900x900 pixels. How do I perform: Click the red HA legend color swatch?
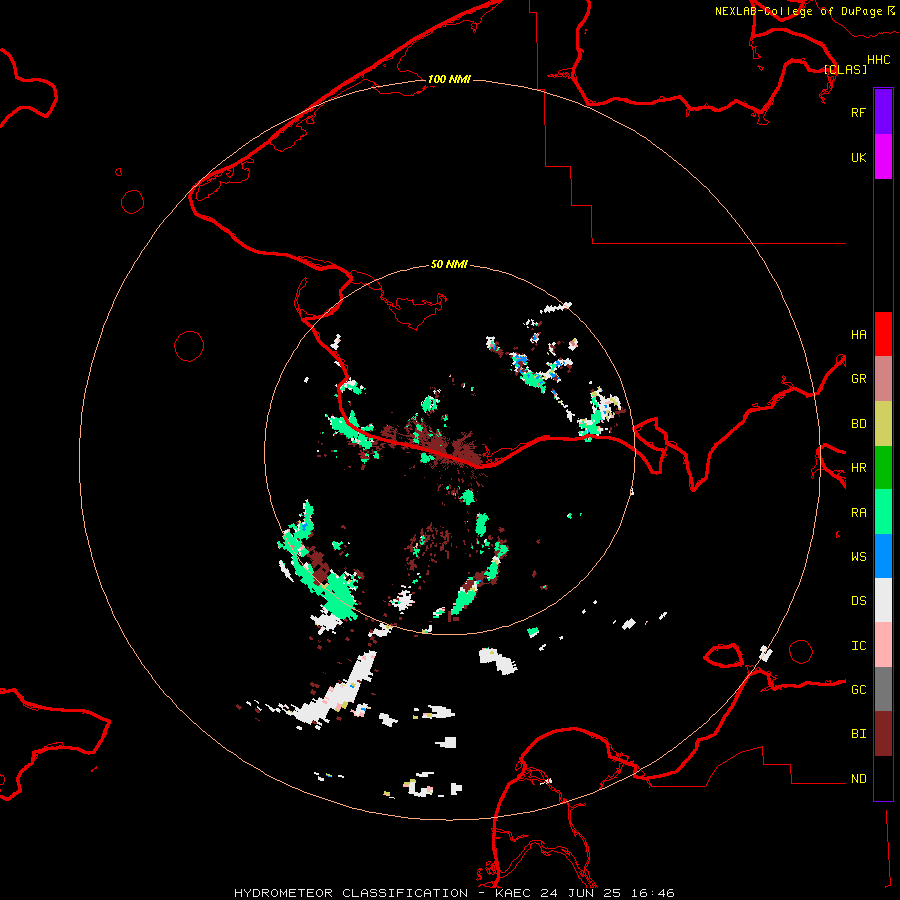tap(883, 334)
